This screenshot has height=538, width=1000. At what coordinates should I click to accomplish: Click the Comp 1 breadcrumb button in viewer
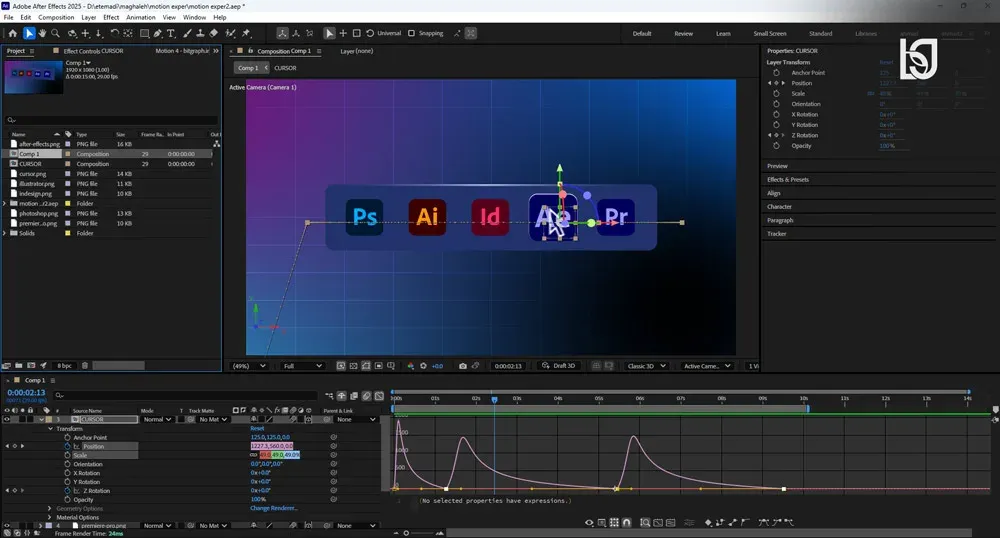coord(248,68)
